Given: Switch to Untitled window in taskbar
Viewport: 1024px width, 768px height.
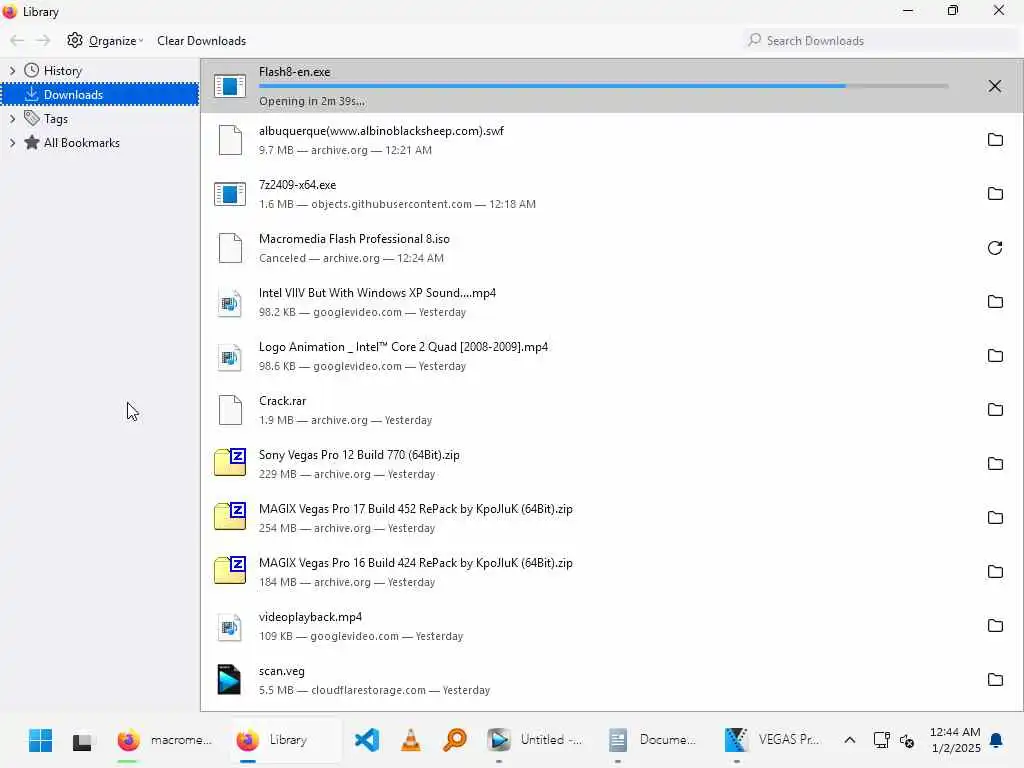Looking at the screenshot, I should coord(536,740).
